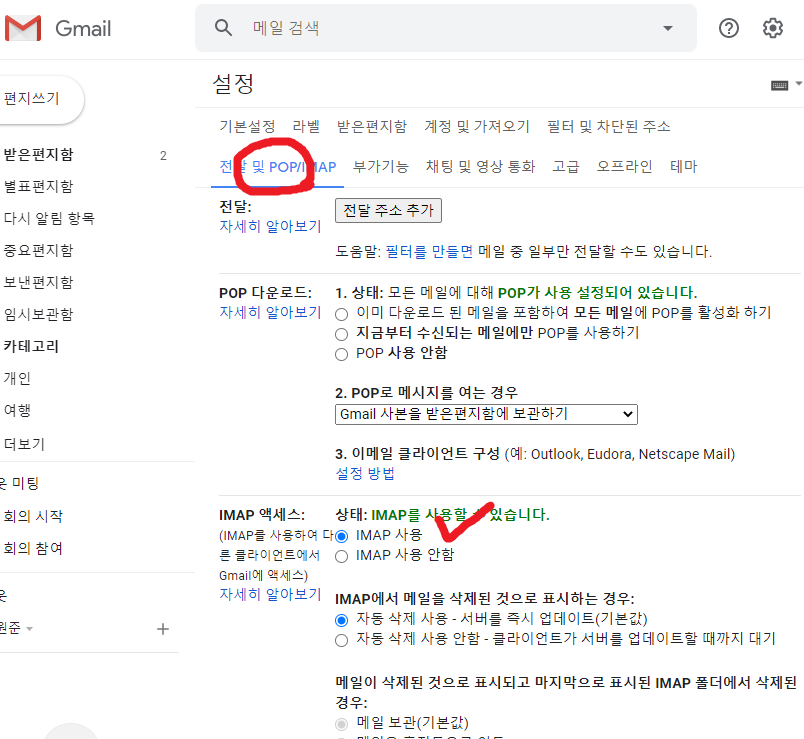Image resolution: width=804 pixels, height=739 pixels.
Task: Click the Gmail envelope logo
Action: coord(23,28)
